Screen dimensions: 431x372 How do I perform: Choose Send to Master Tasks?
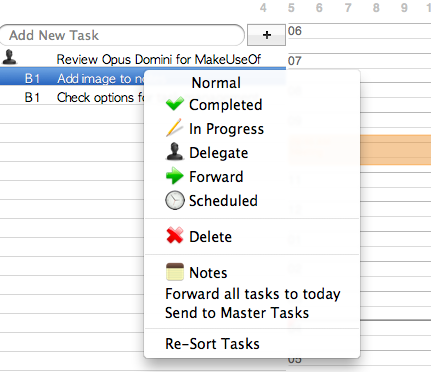237,313
